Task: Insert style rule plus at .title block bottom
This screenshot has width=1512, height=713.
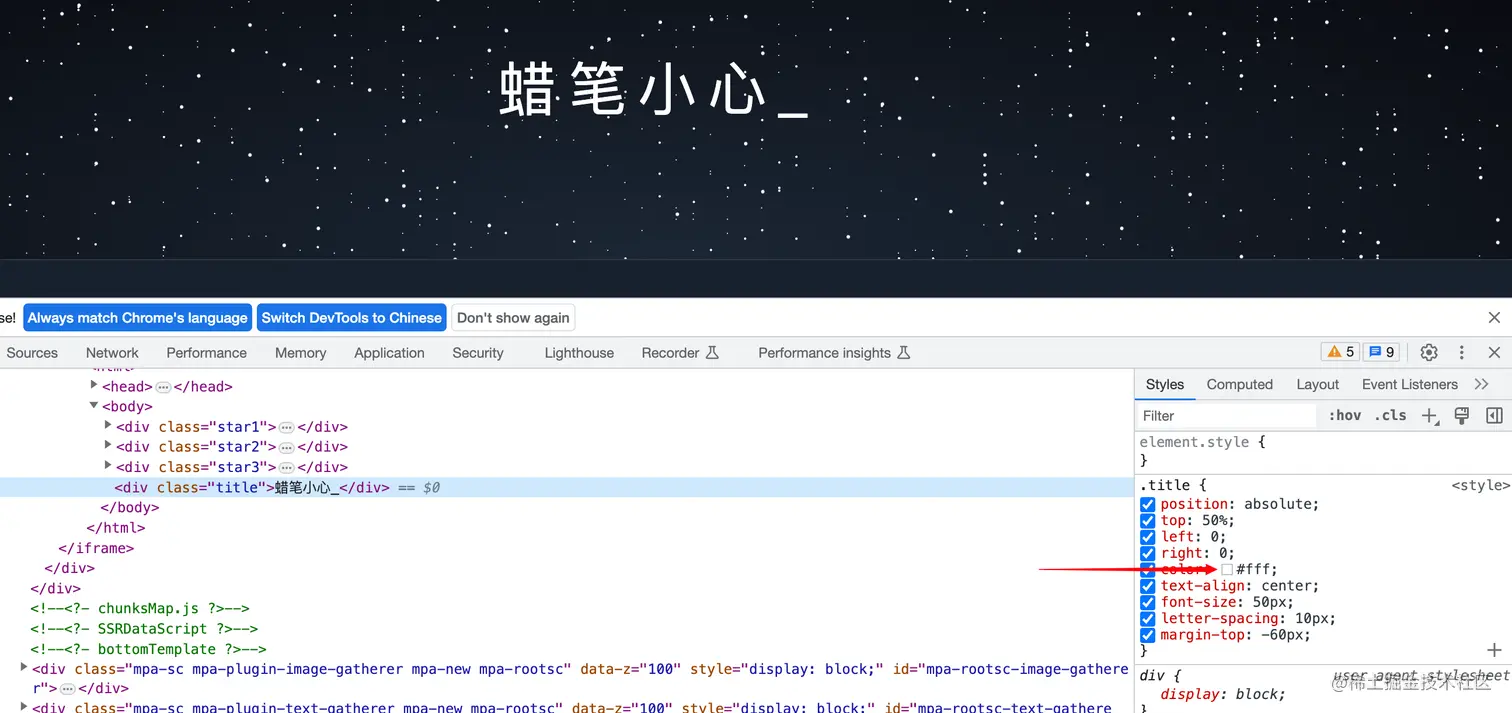Action: click(1494, 650)
